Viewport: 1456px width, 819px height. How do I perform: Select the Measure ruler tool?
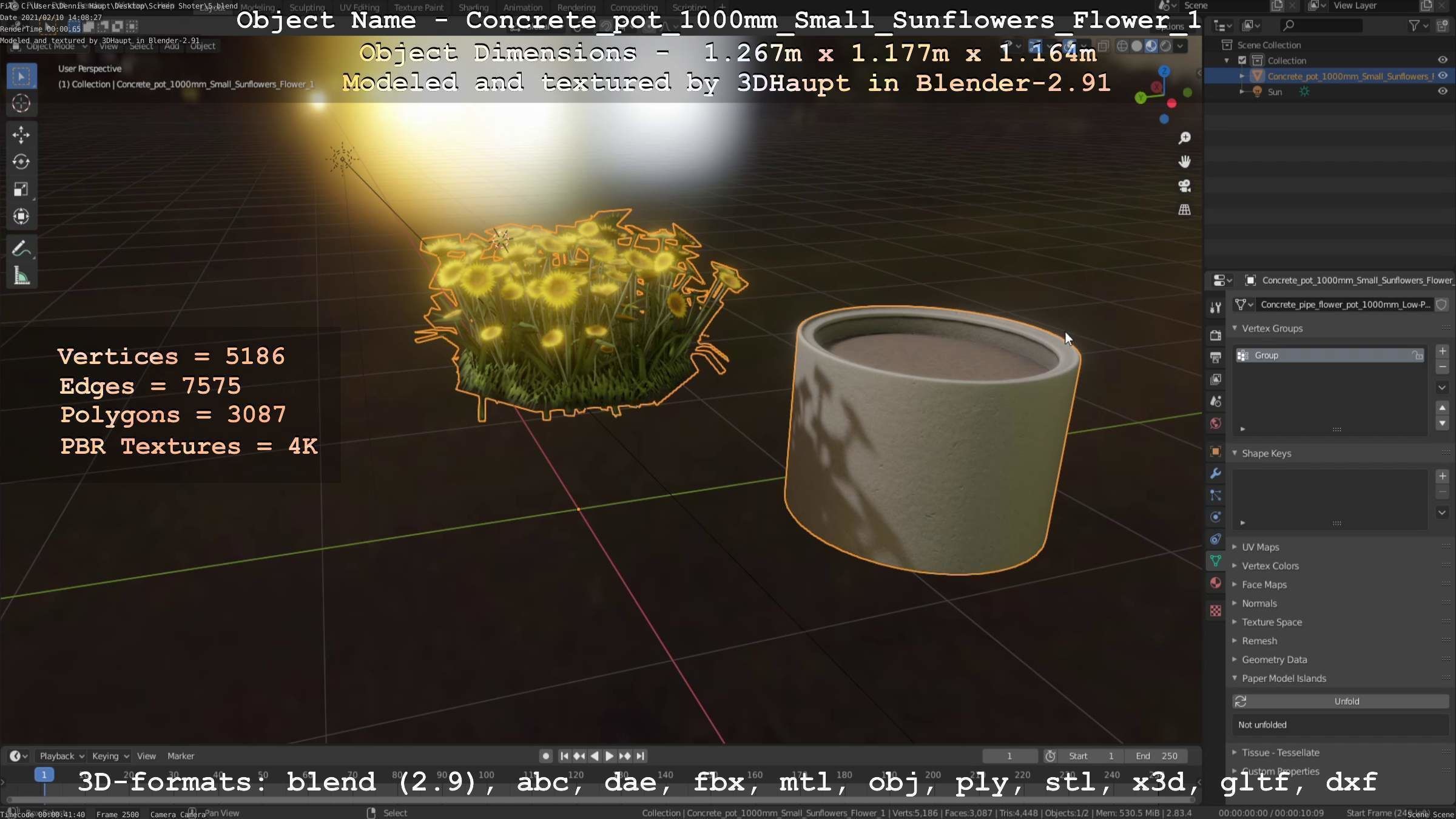[21, 276]
